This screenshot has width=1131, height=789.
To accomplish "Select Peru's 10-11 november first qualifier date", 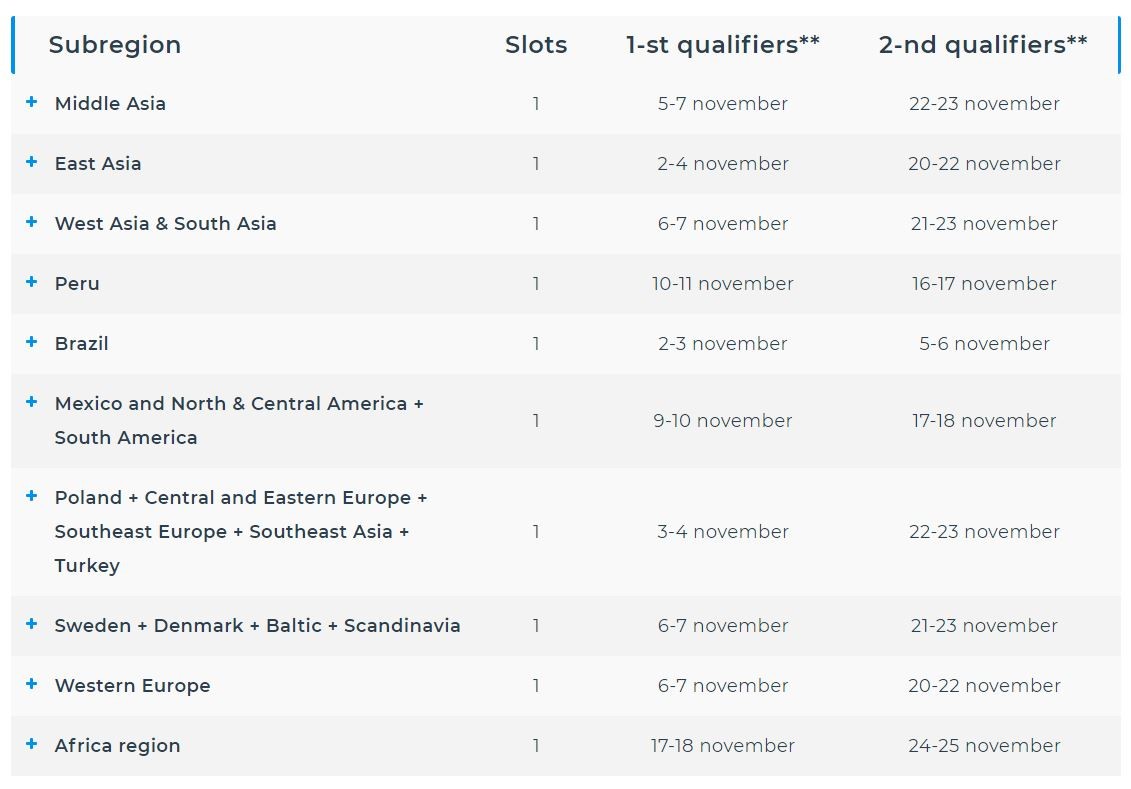I will coord(723,283).
